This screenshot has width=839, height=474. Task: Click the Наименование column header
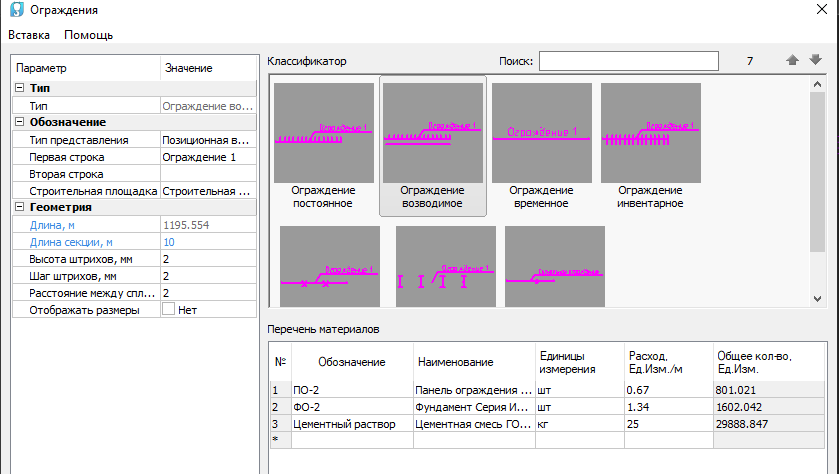point(456,362)
